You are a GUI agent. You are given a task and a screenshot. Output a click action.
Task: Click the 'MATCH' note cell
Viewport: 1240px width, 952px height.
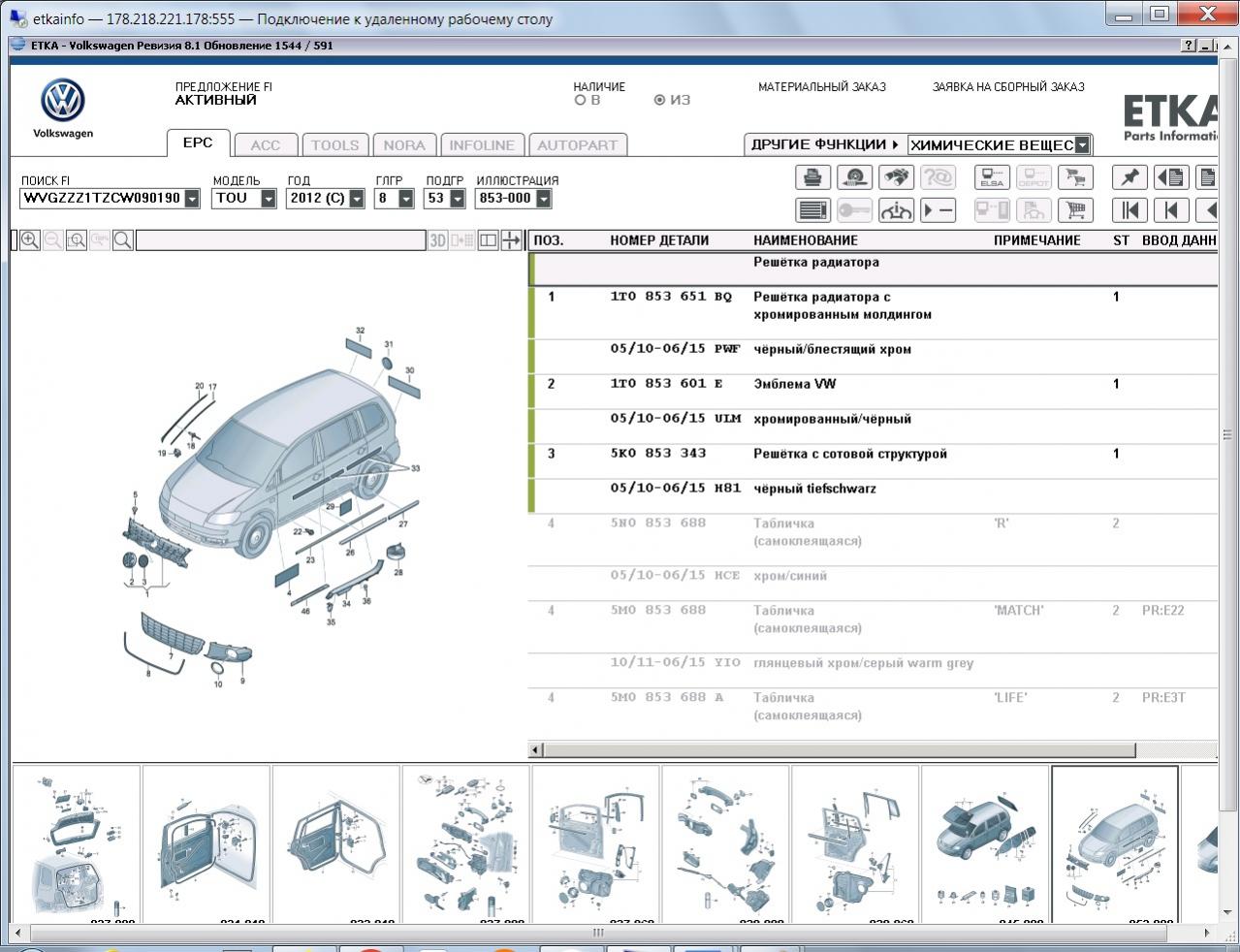coord(1018,611)
